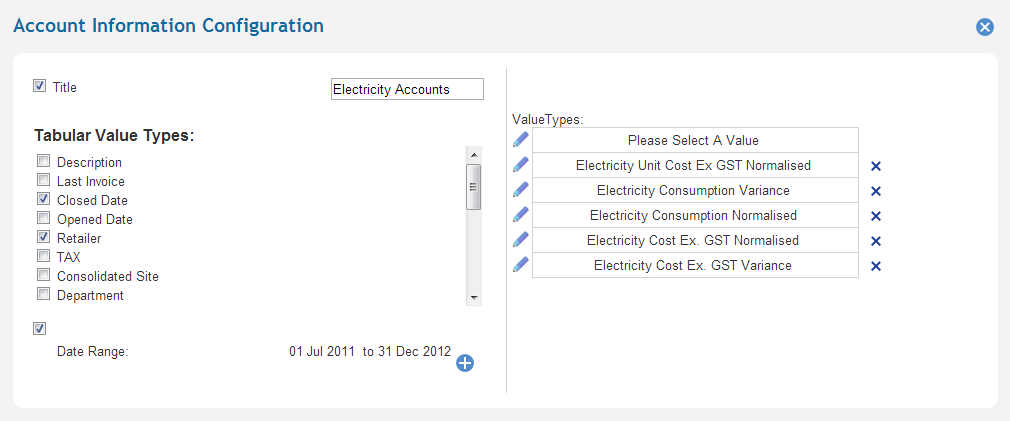The height and width of the screenshot is (421, 1010).
Task: Enable the Description value type
Action: tap(43, 162)
